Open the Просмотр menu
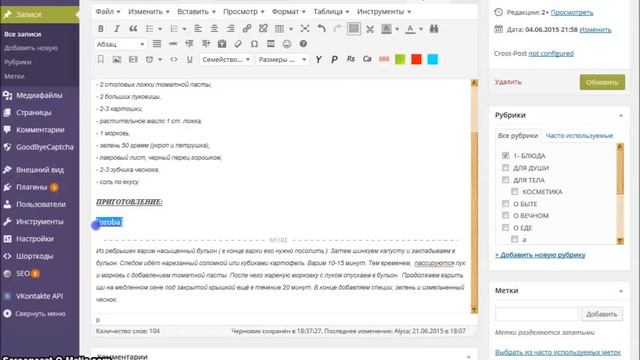 [x=244, y=12]
